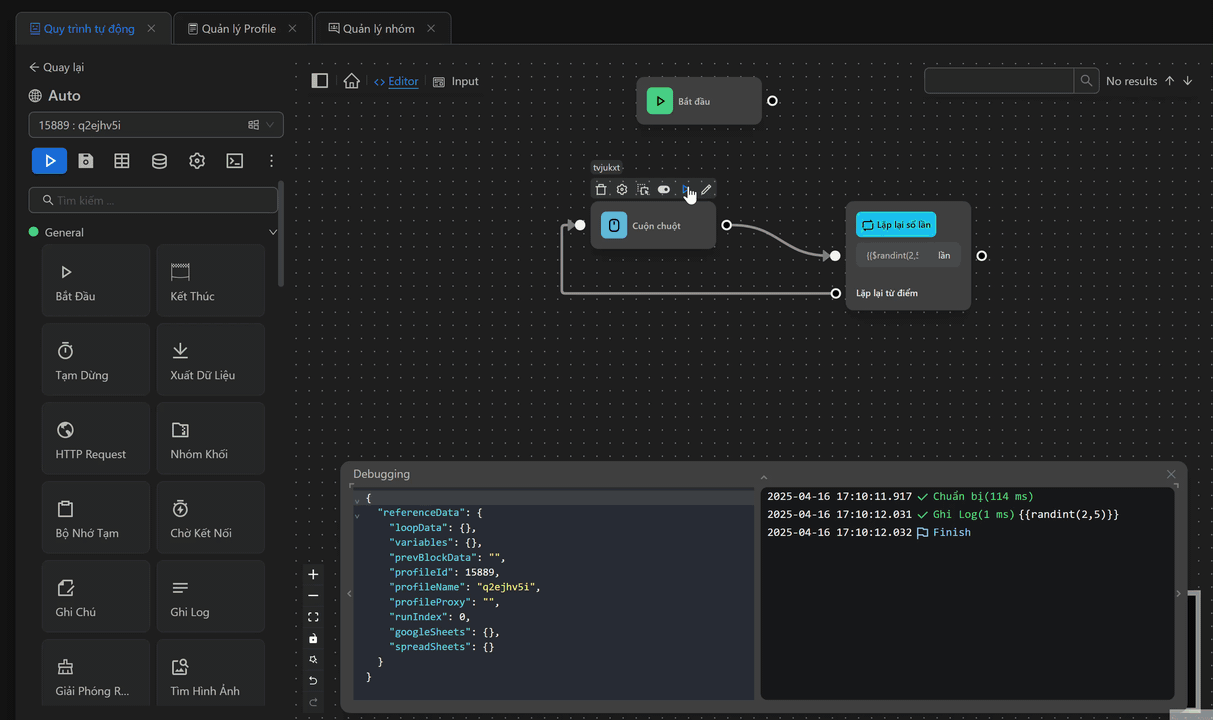The image size is (1213, 720).
Task: Collapse the referenceData node in the JSON viewer
Action: [357, 515]
